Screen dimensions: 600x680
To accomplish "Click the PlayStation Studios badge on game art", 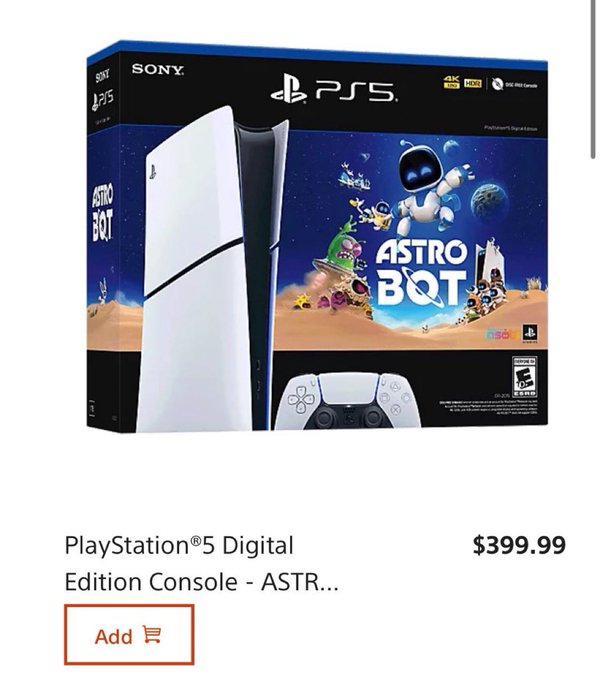I will pos(530,333).
